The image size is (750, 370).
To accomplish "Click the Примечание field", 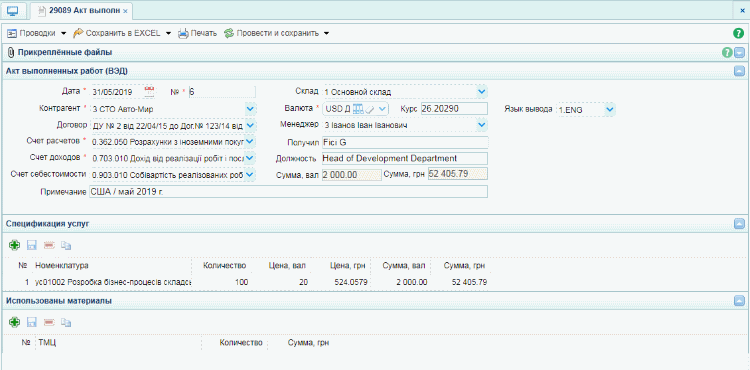I will coord(288,192).
